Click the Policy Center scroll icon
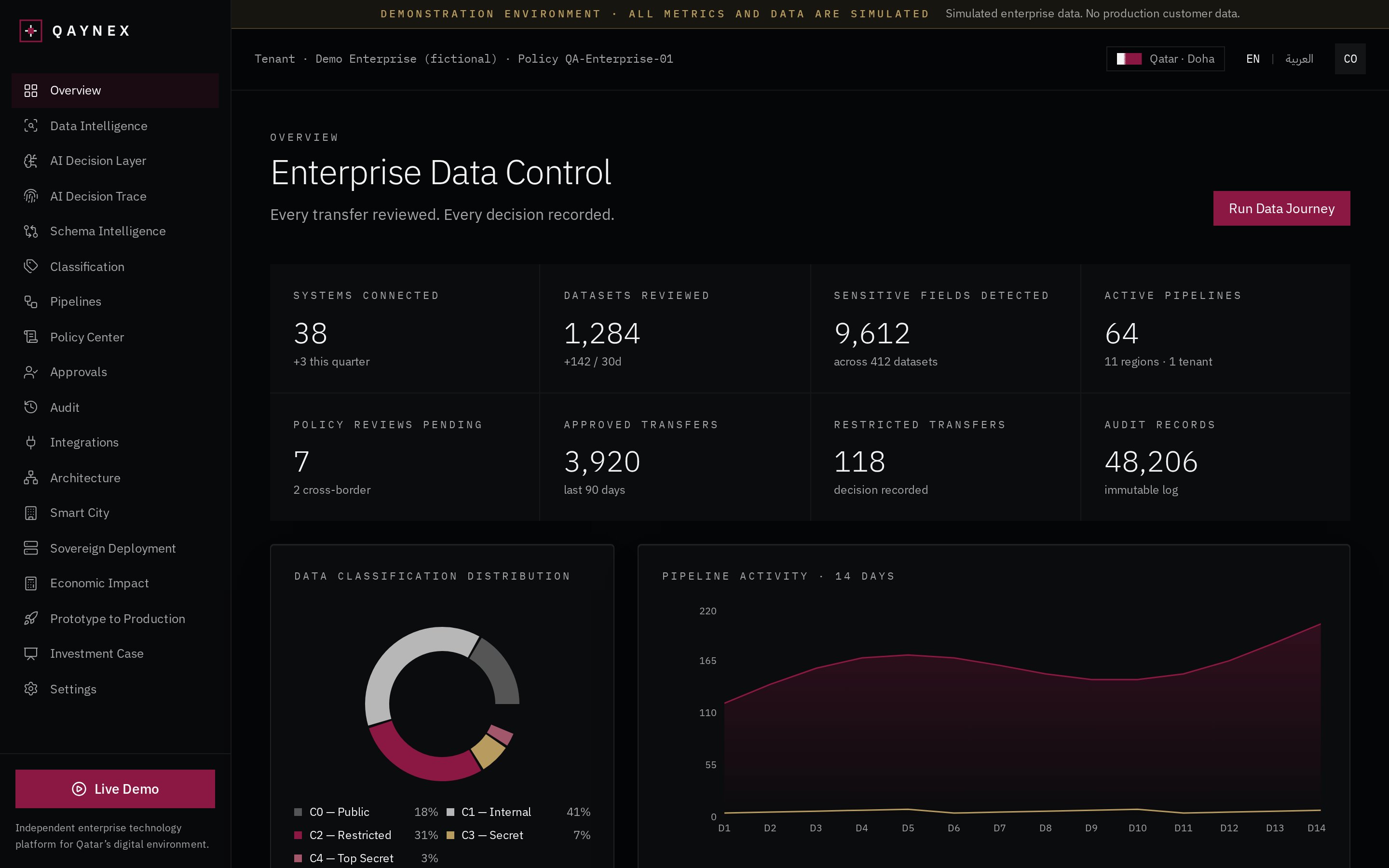 point(31,337)
